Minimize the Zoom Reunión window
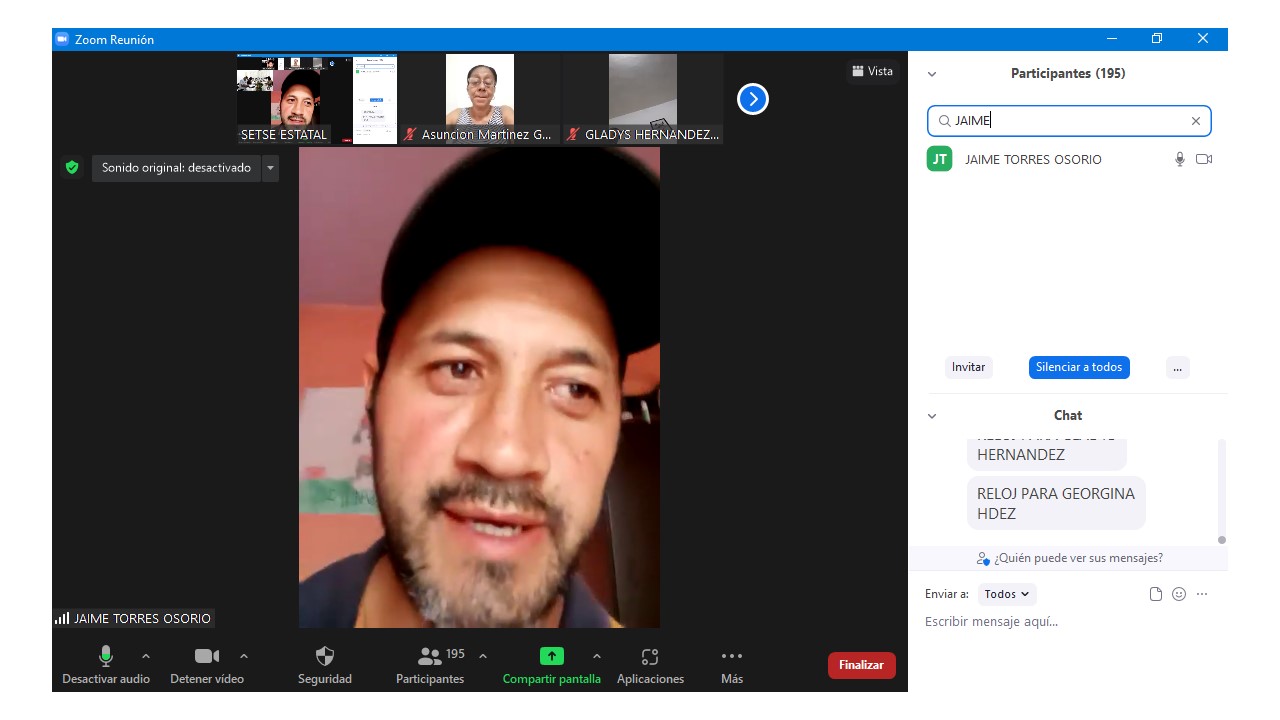This screenshot has width=1280, height=720. point(1112,39)
